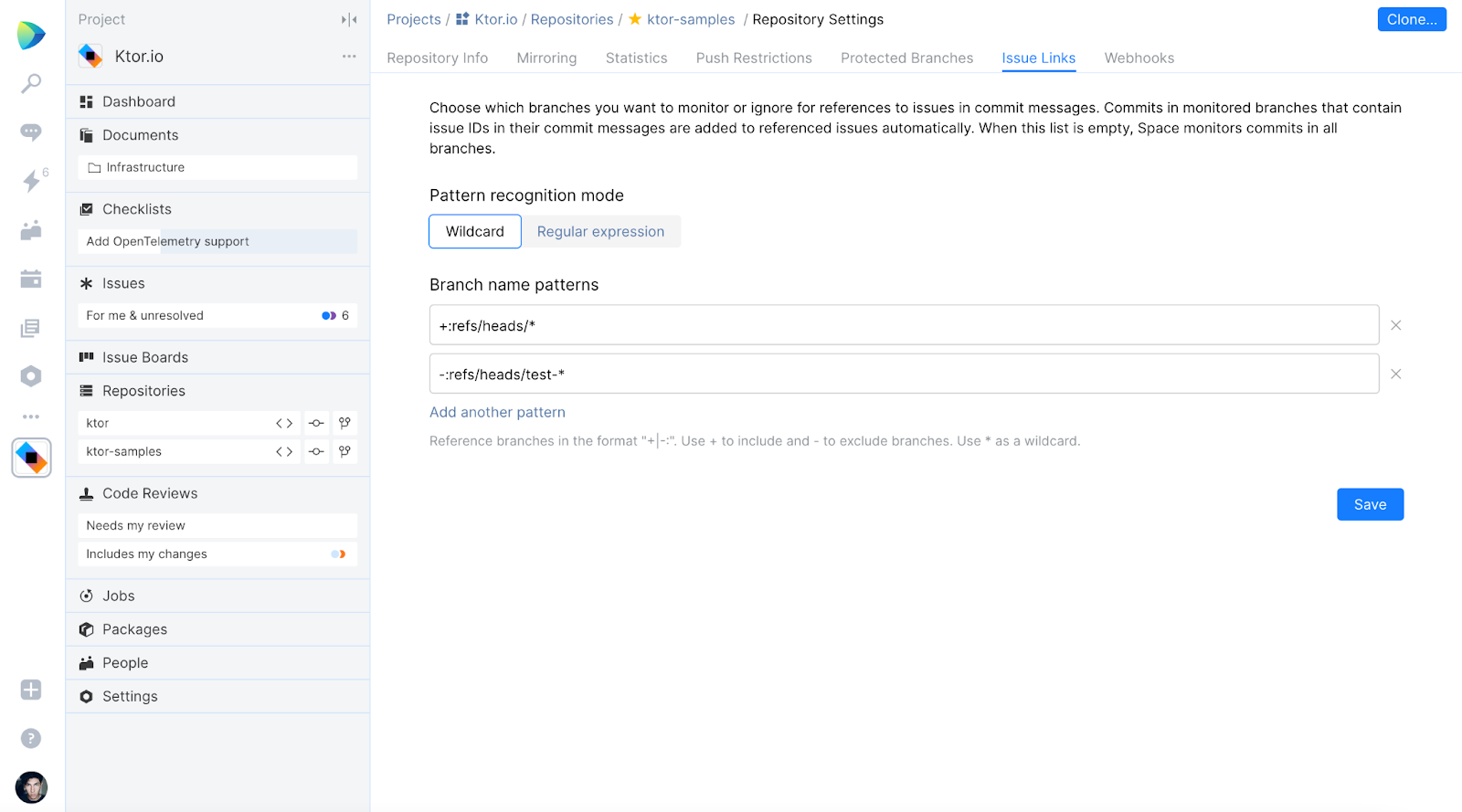Switch to the Webhooks tab
This screenshot has height=812, width=1462.
coord(1139,58)
